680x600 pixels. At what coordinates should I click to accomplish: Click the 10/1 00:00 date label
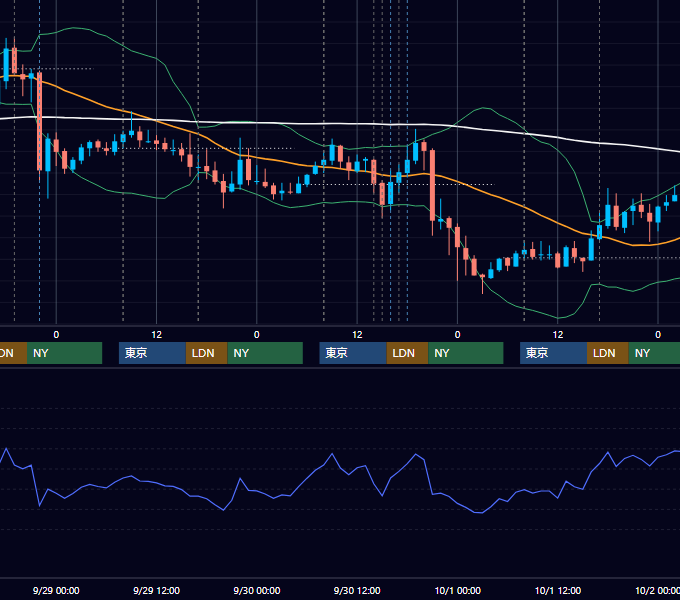[458, 590]
